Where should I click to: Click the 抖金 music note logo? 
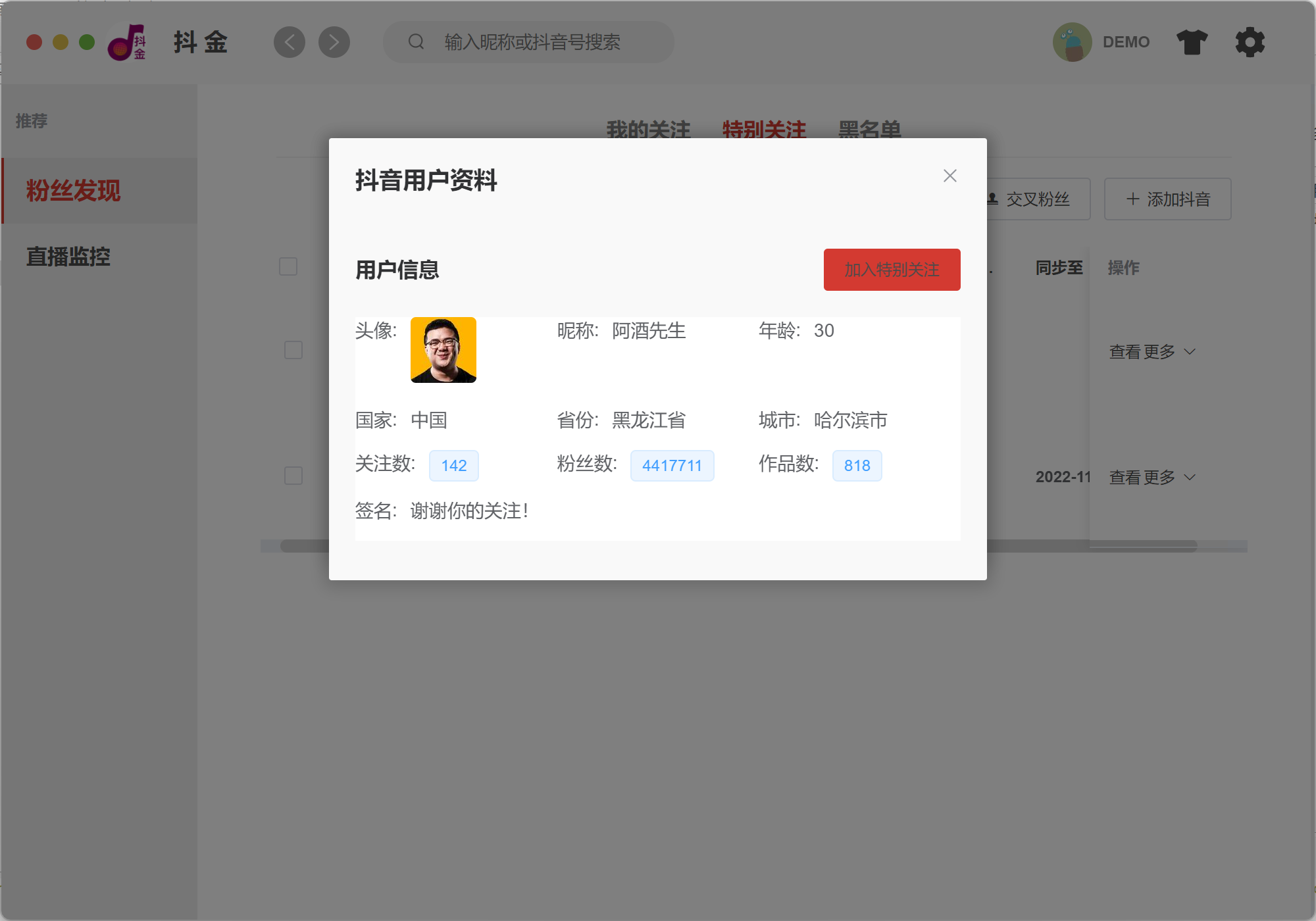pyautogui.click(x=126, y=42)
